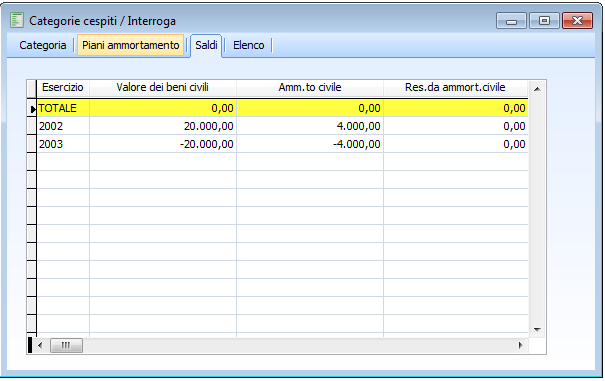Screen dimensions: 605x381
Task: Click the Valore dei beni civili header
Action: tap(163, 88)
